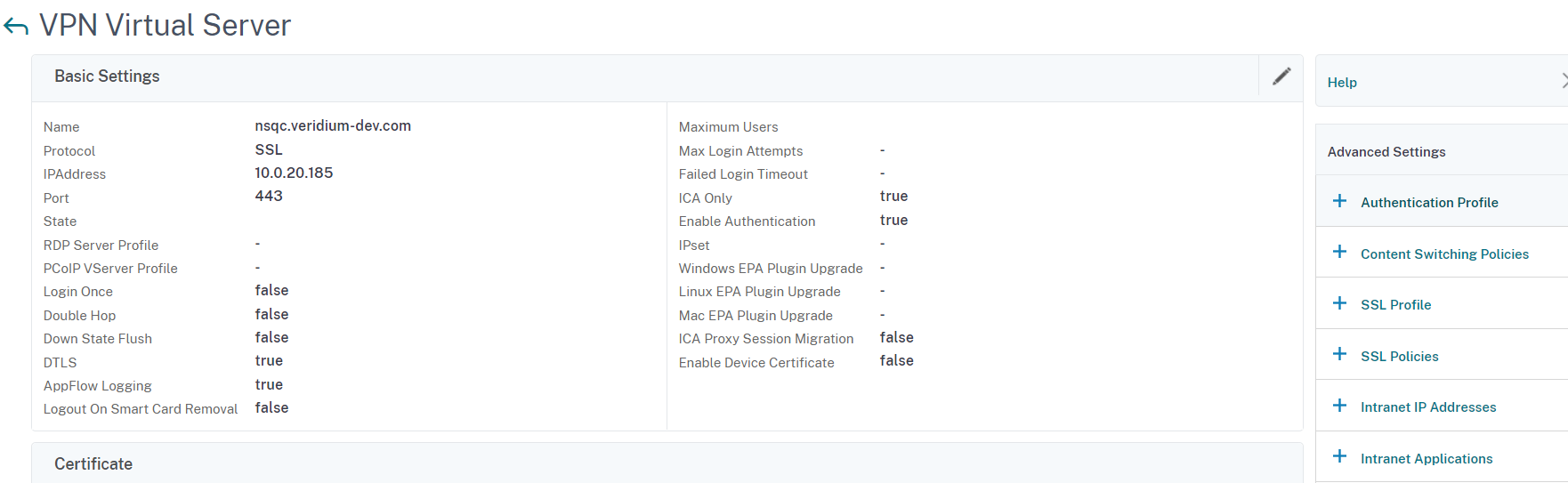The image size is (1568, 483).
Task: Click the plus icon for Intranet Applications
Action: pos(1339,457)
